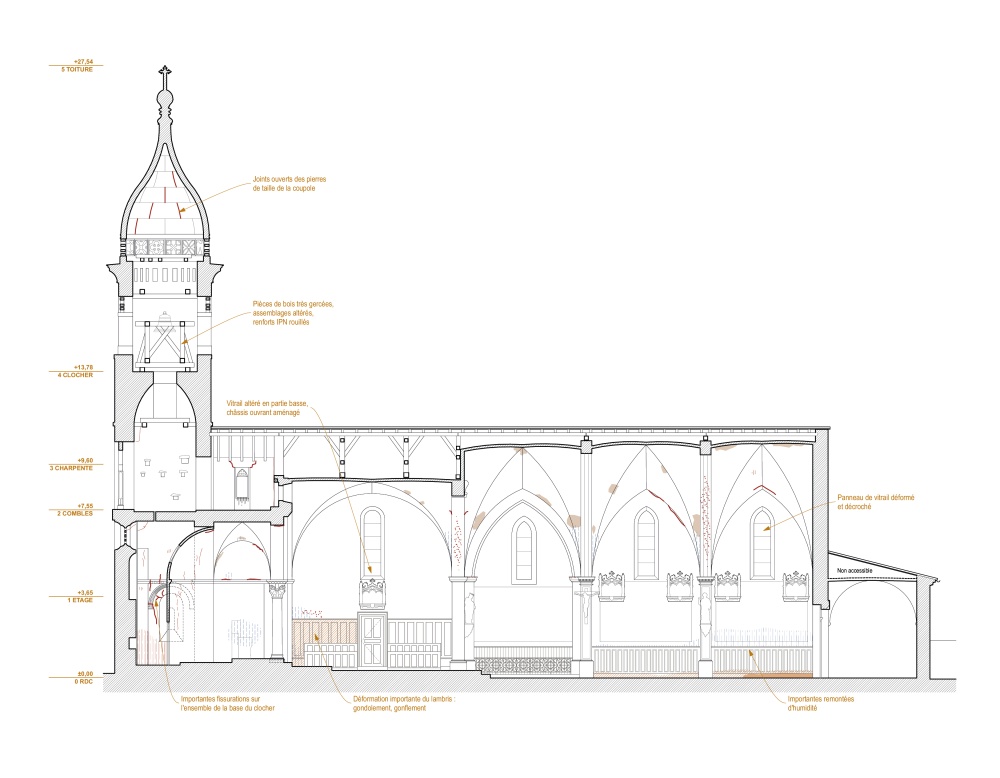Select the "+7,55" elevation value

(85, 506)
